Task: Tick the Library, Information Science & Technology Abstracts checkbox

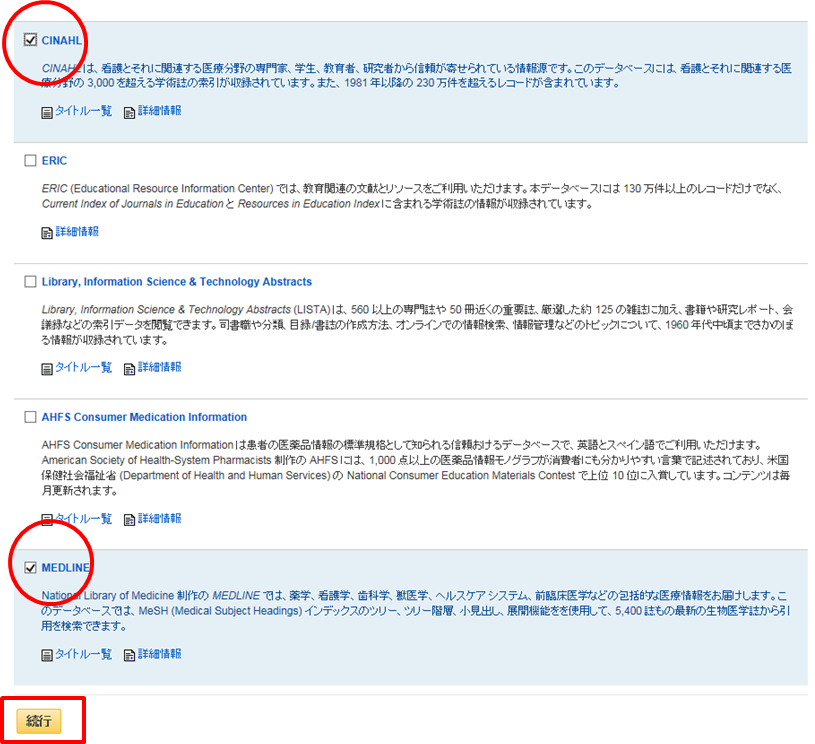Action: point(30,282)
